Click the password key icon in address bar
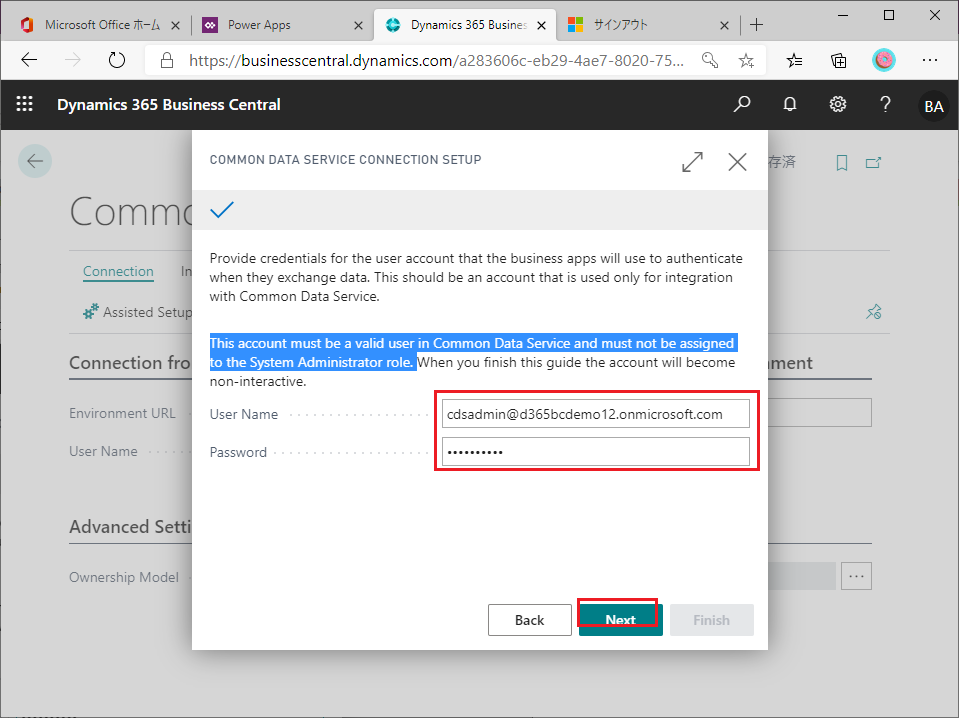 tap(709, 60)
